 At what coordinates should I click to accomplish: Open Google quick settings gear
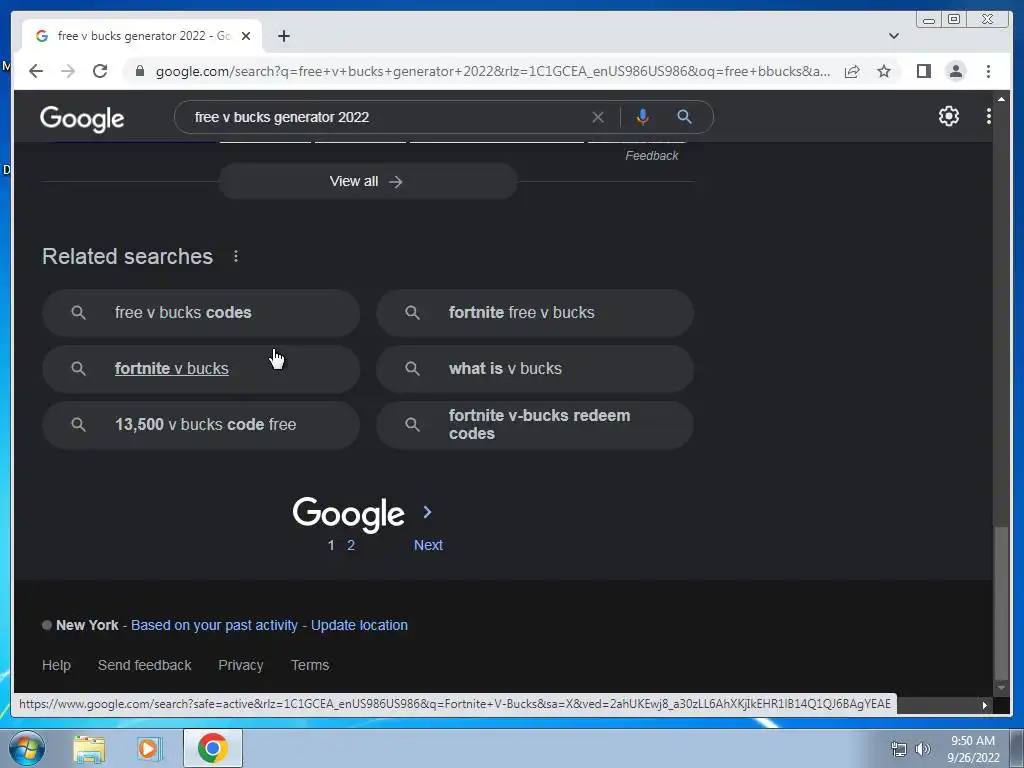click(x=948, y=116)
